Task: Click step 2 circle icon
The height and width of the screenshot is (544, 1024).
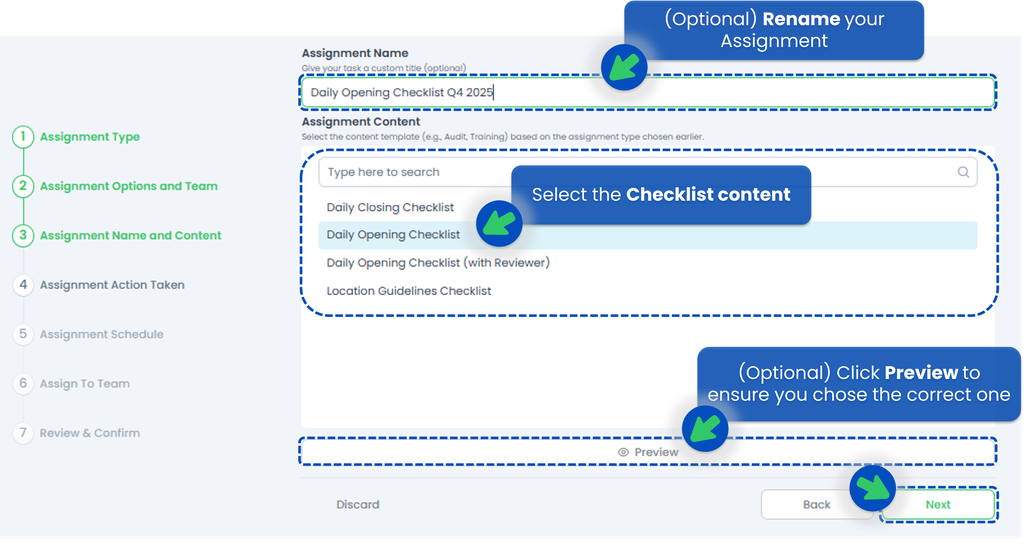Action: (23, 186)
